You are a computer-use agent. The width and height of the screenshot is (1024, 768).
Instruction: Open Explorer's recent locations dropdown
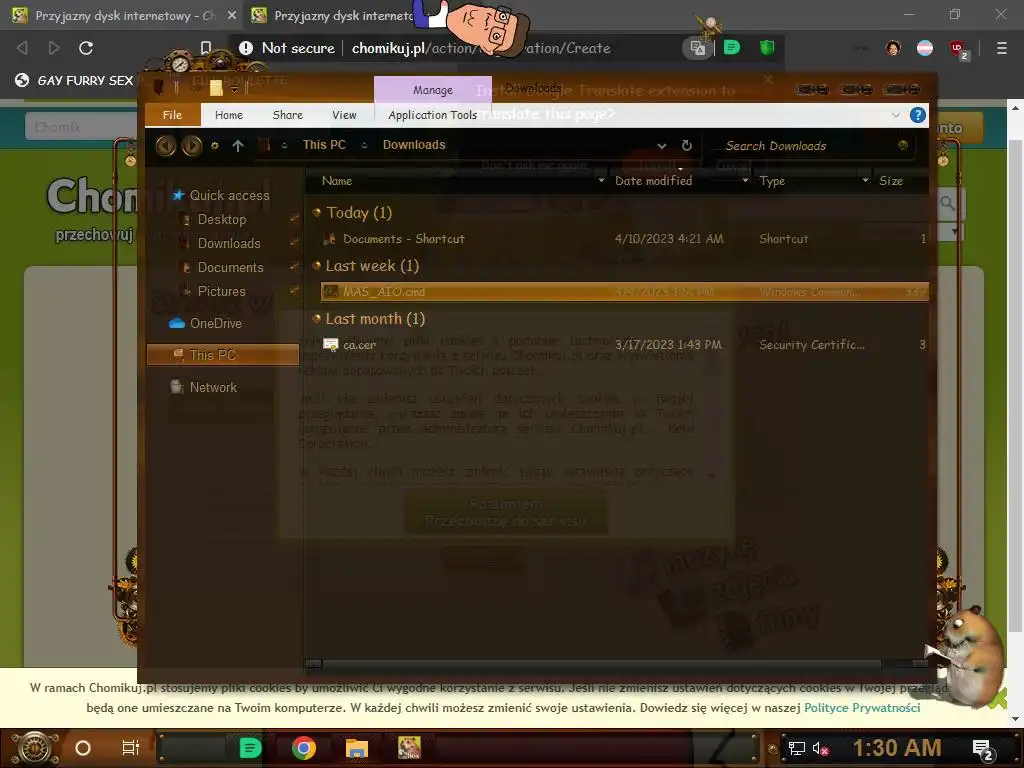coord(214,146)
